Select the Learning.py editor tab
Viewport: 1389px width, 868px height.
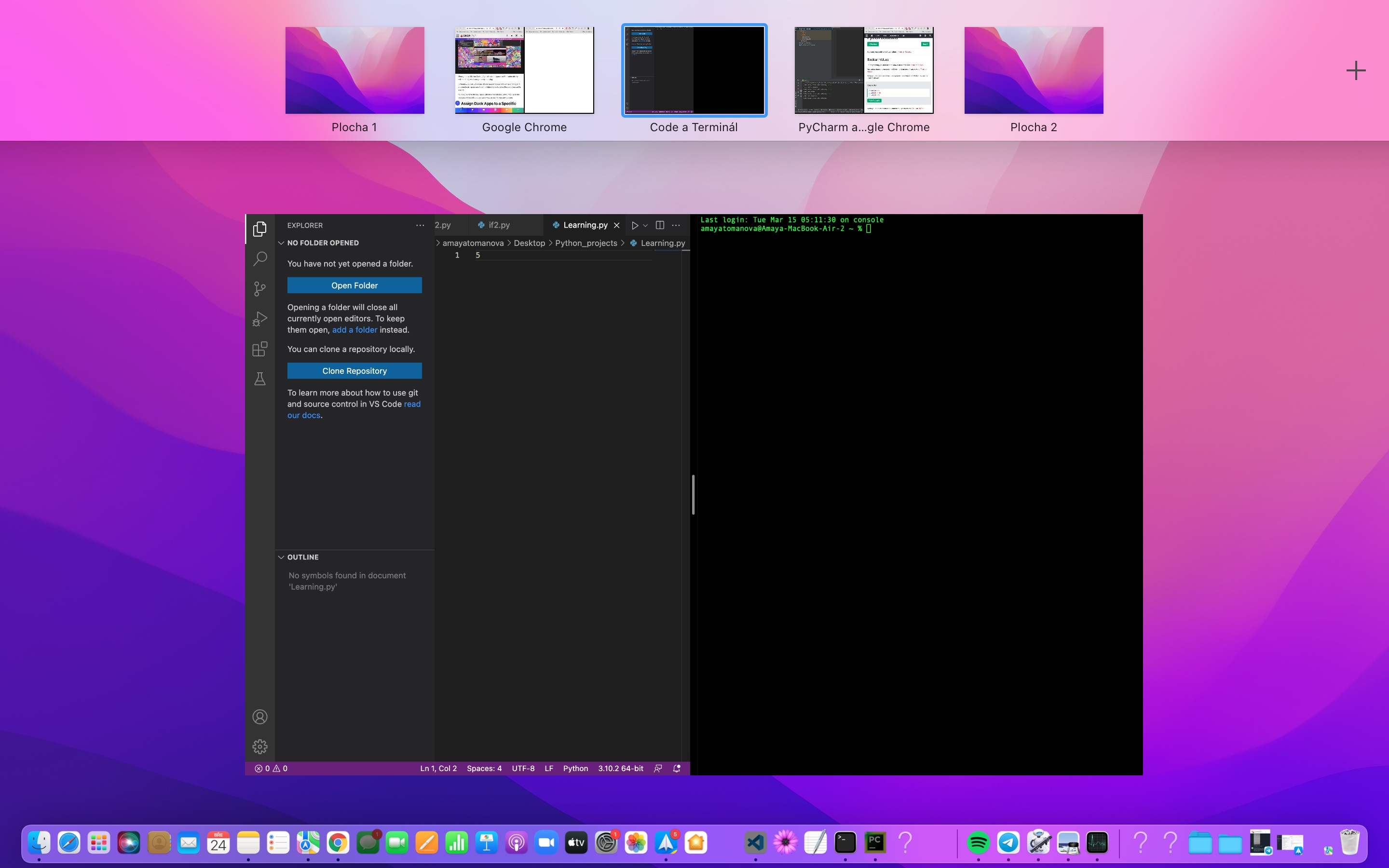[585, 225]
